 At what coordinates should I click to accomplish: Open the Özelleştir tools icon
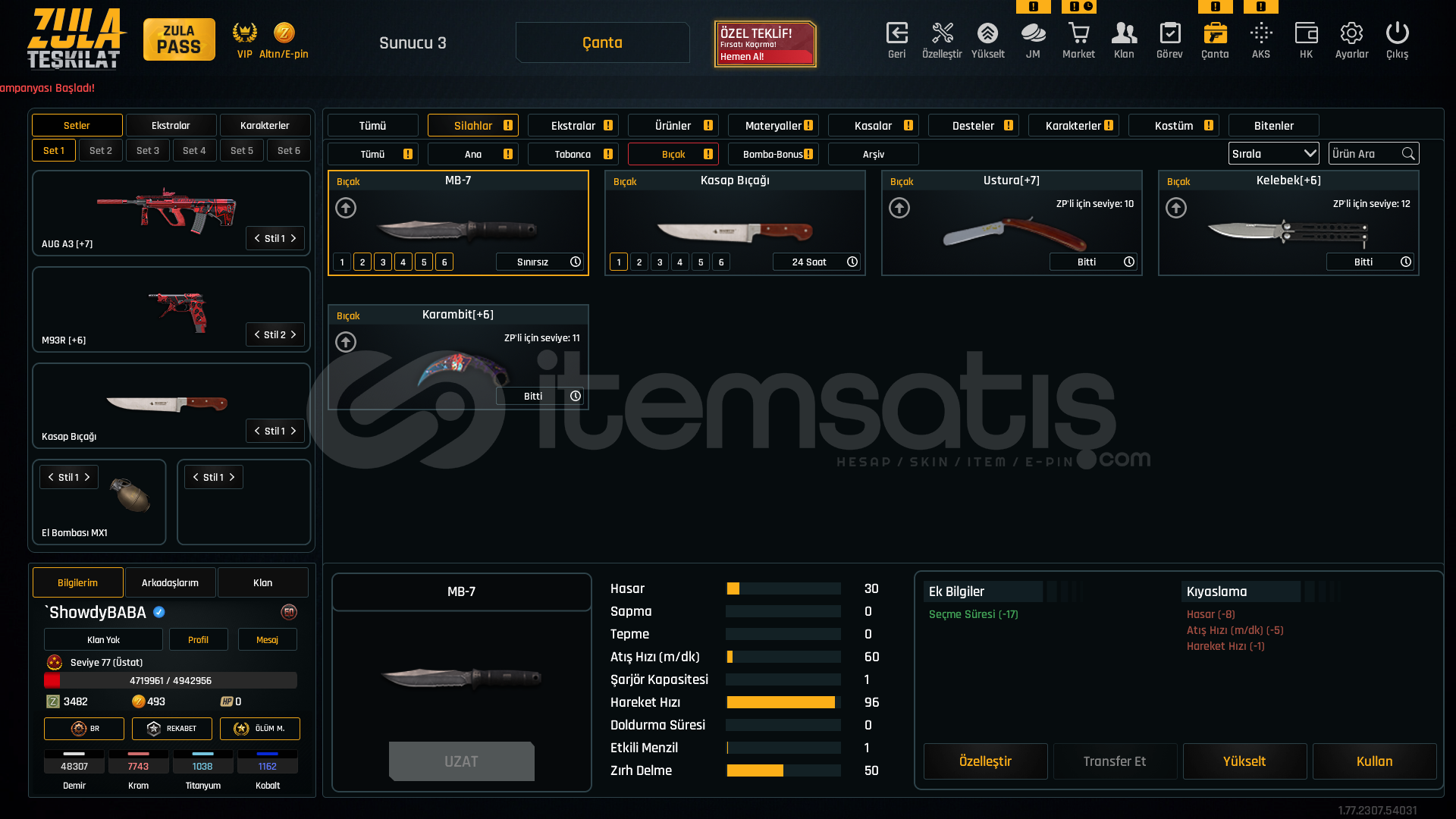pyautogui.click(x=942, y=33)
